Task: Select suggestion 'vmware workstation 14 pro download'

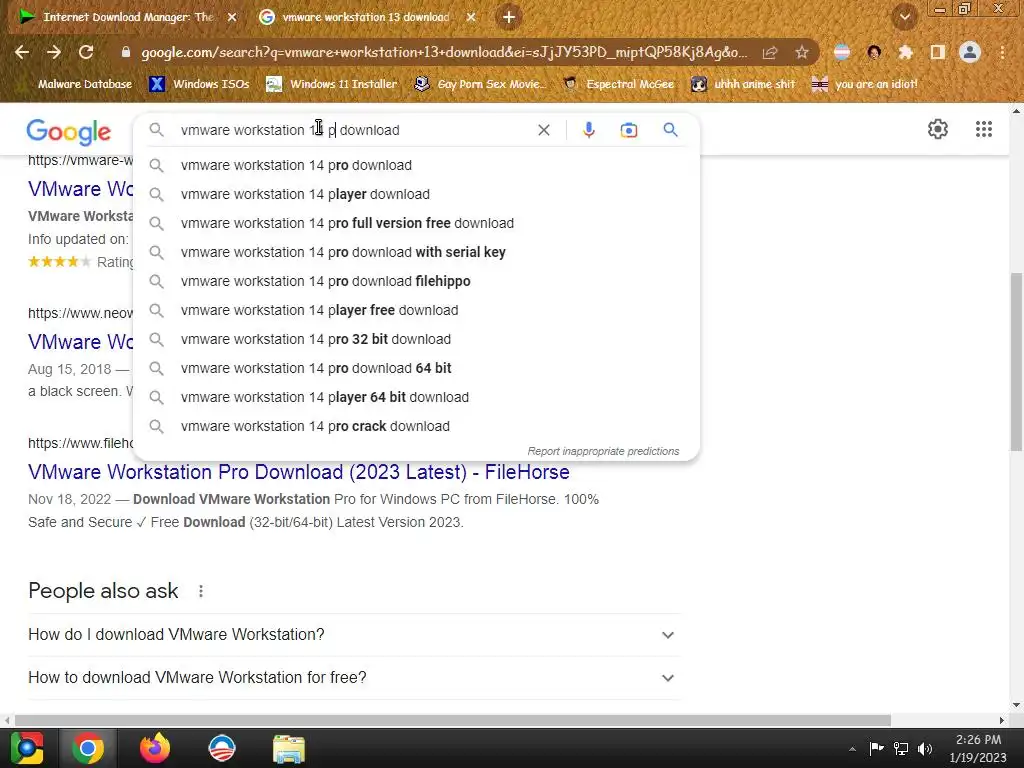Action: [x=416, y=165]
